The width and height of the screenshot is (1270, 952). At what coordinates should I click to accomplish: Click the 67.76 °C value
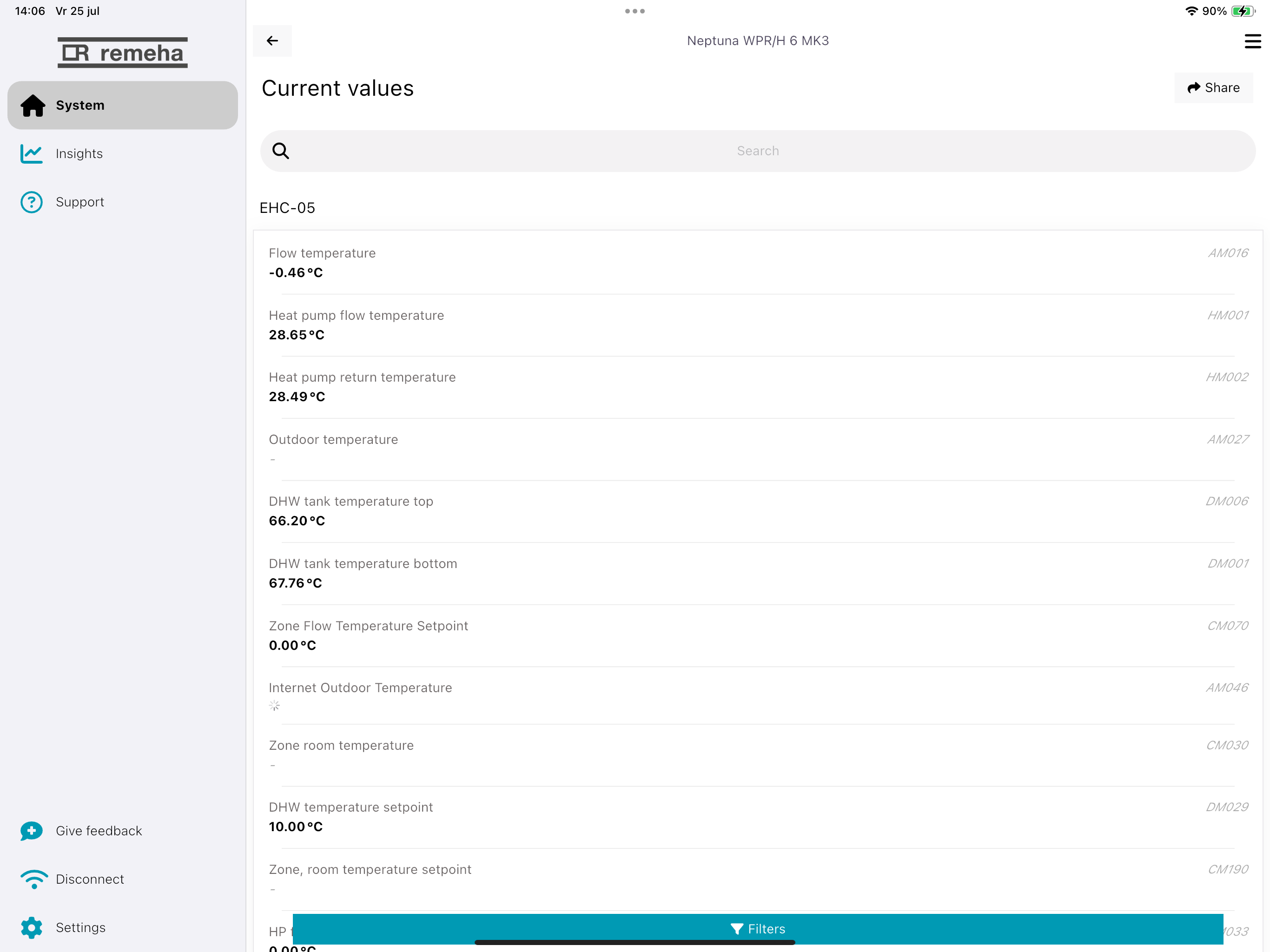(295, 583)
